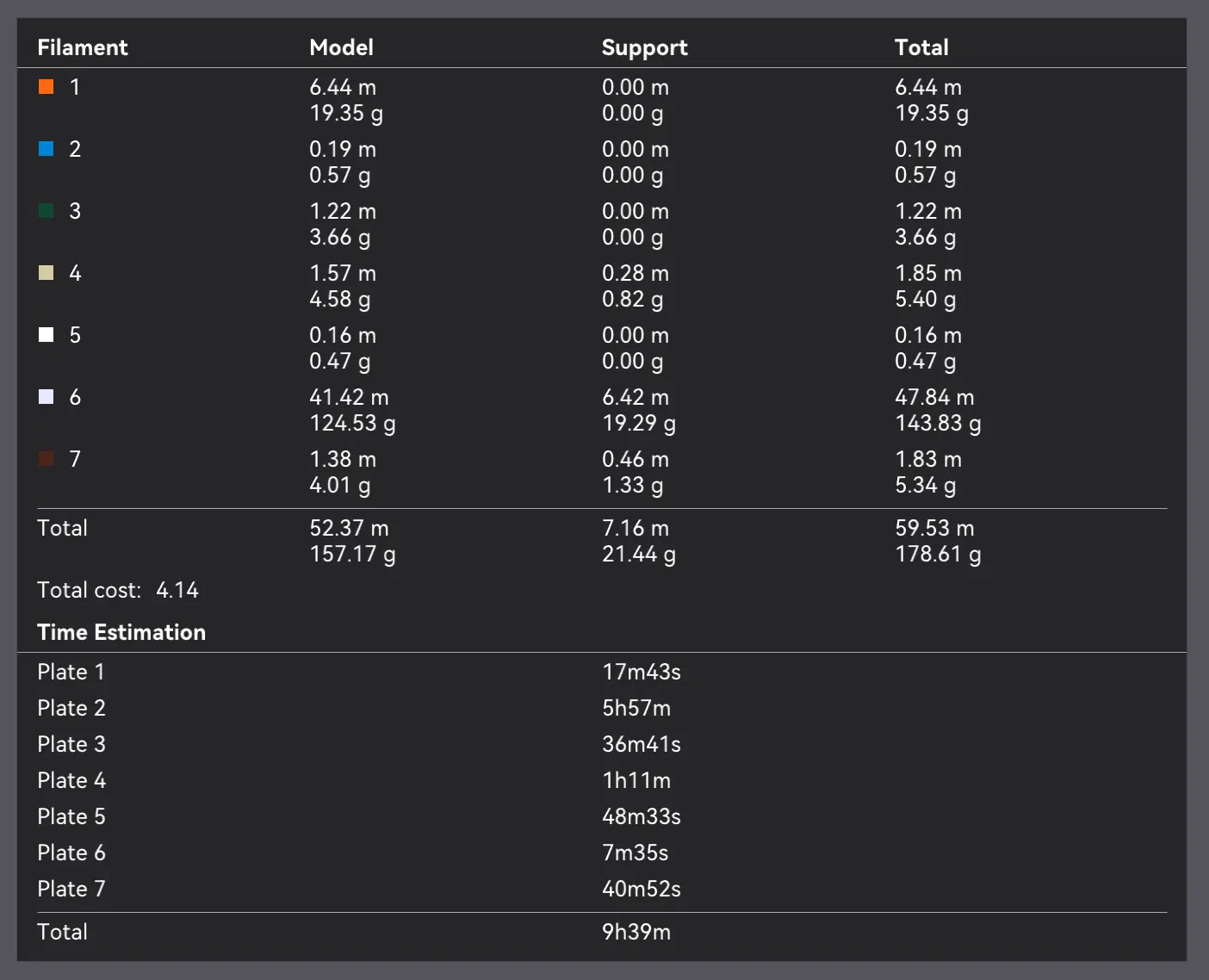Select the Plate 2 row label

pos(71,708)
